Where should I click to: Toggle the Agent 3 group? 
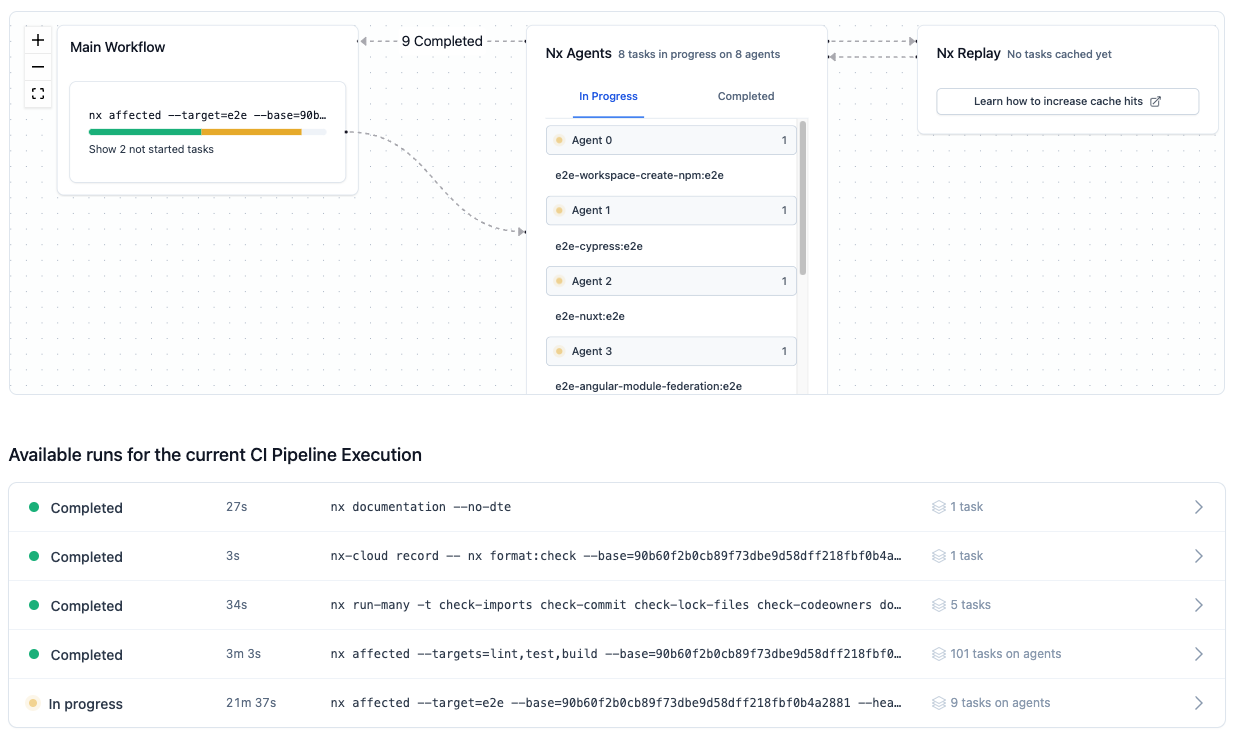pyautogui.click(x=671, y=351)
